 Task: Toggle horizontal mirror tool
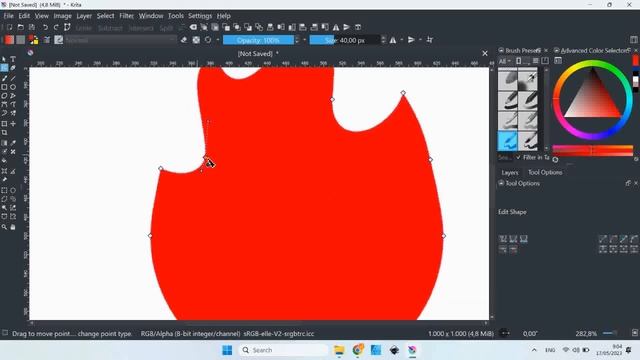[393, 40]
